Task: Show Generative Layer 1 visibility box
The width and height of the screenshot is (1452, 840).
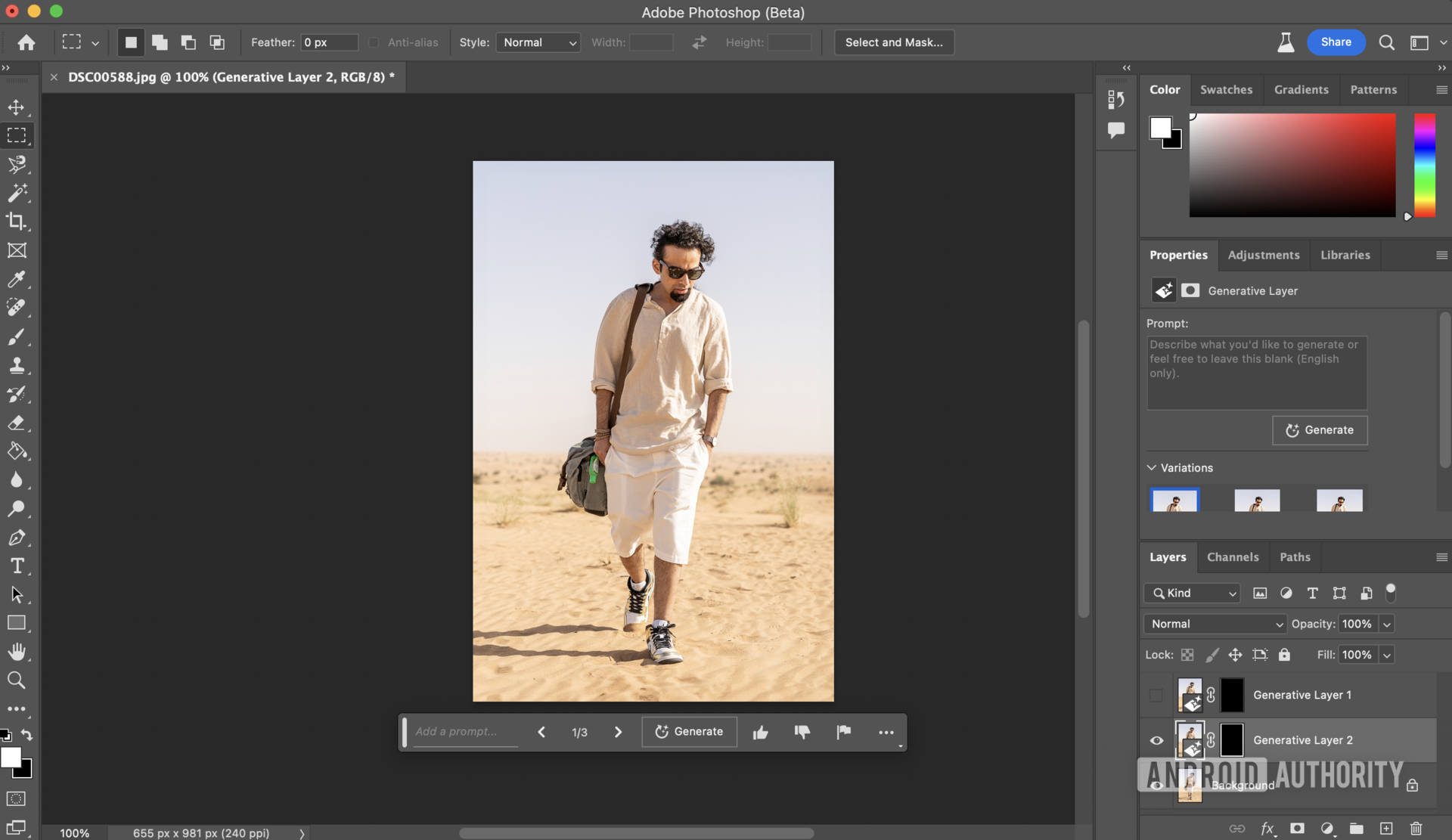Action: 1156,695
